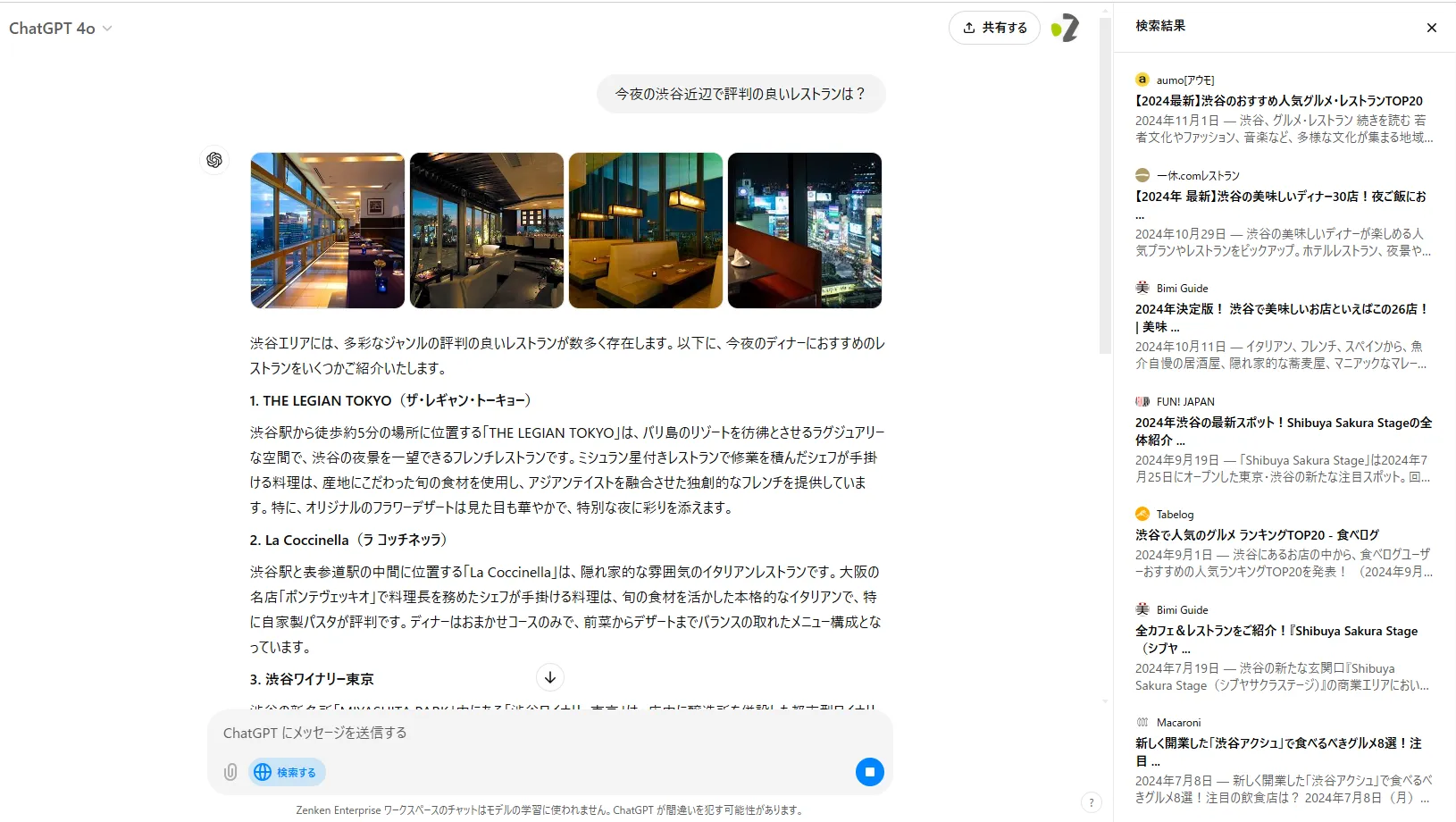Close the 検索結果 panel
Screen dimensions: 1456x822
click(1432, 28)
